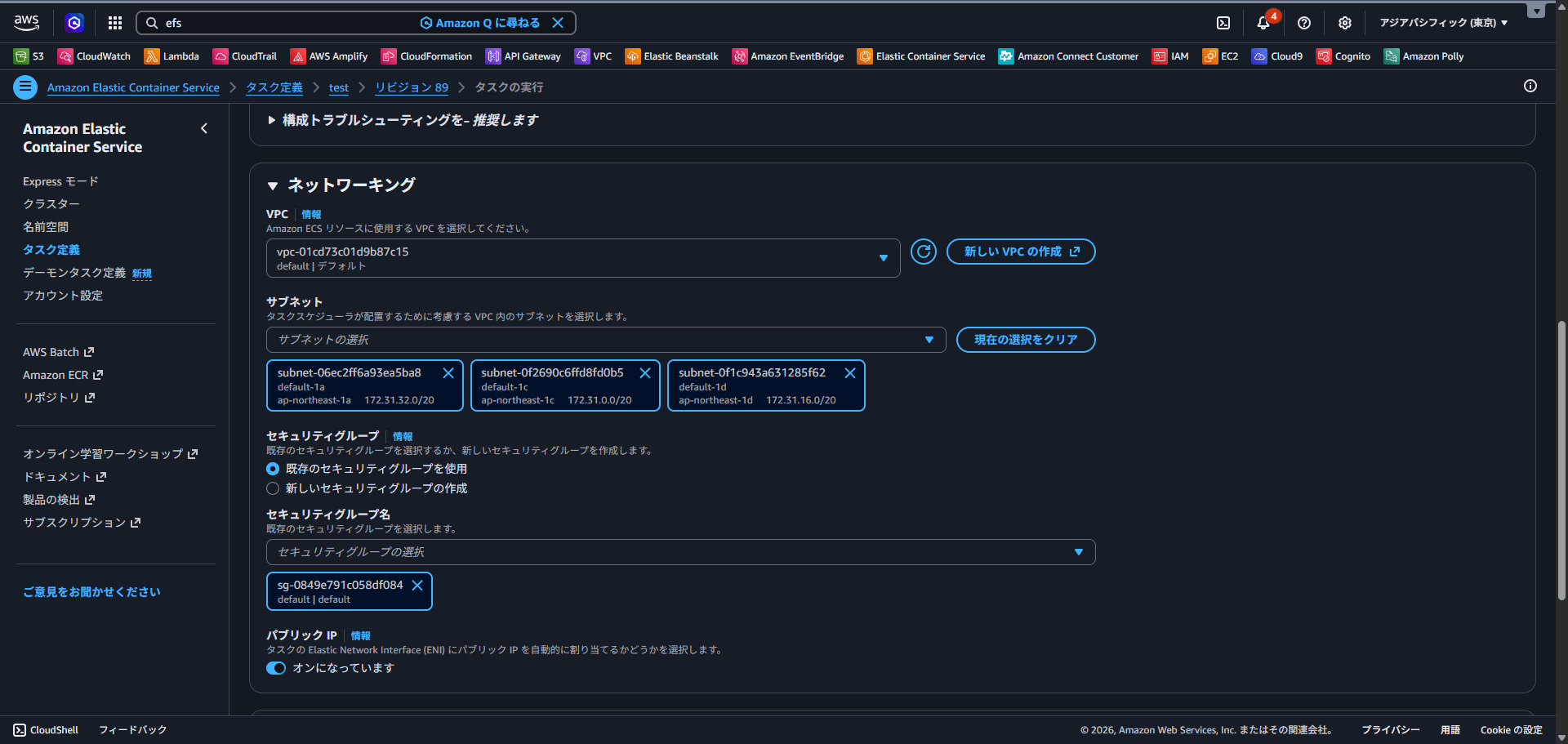
Task: Open the Amazon Polly favorite shortcut
Action: point(1423,56)
